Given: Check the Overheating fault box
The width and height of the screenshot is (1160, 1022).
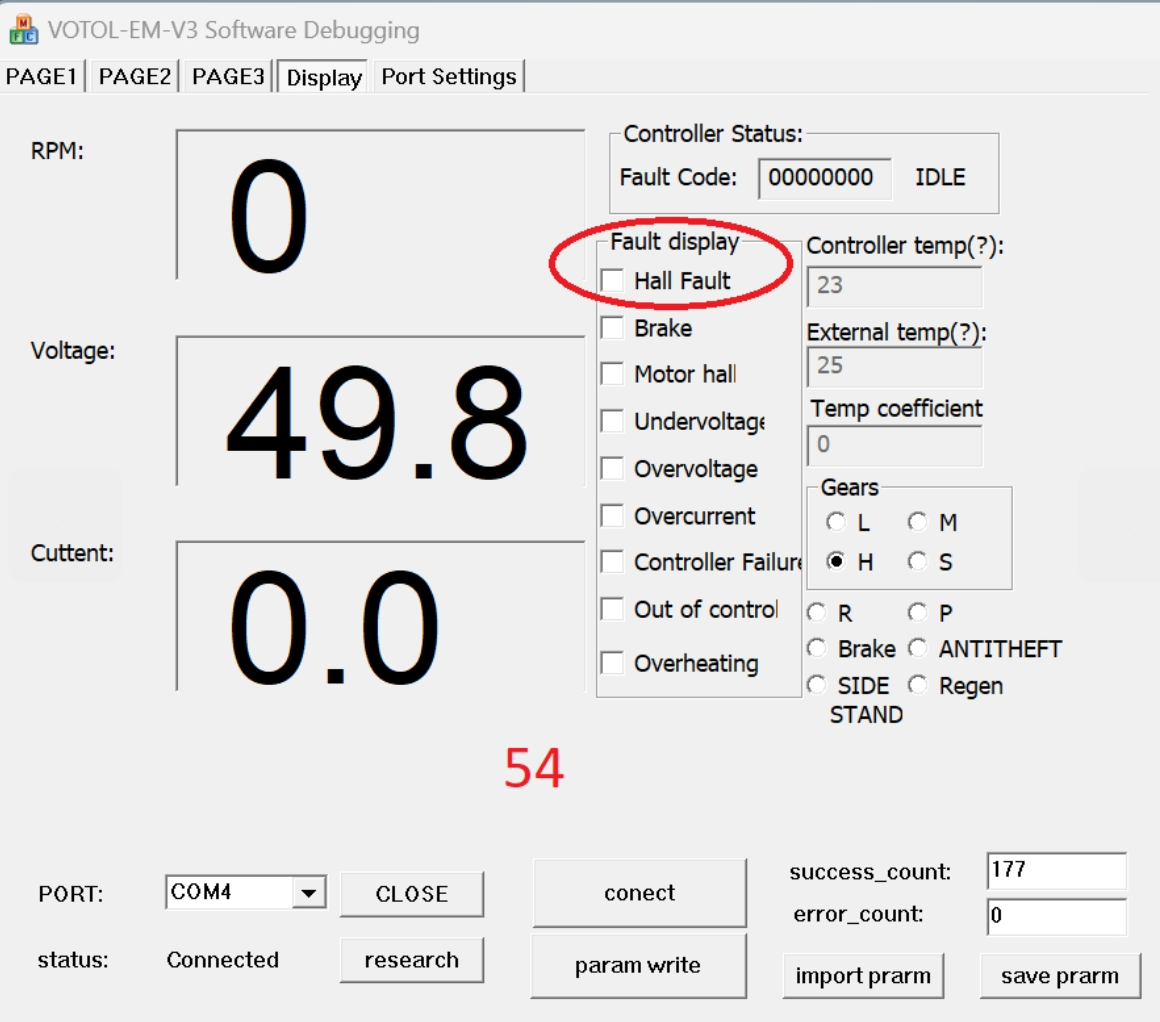Looking at the screenshot, I should pos(612,663).
